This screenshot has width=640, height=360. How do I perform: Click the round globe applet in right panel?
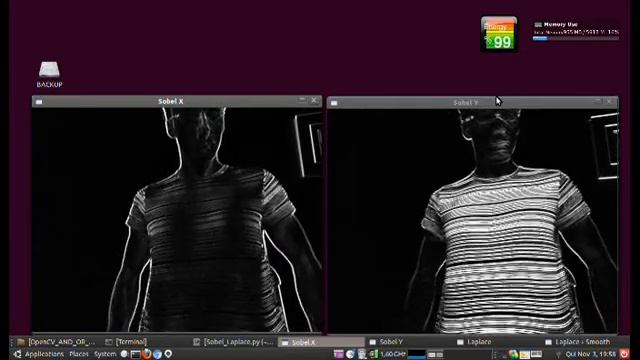[350, 354]
